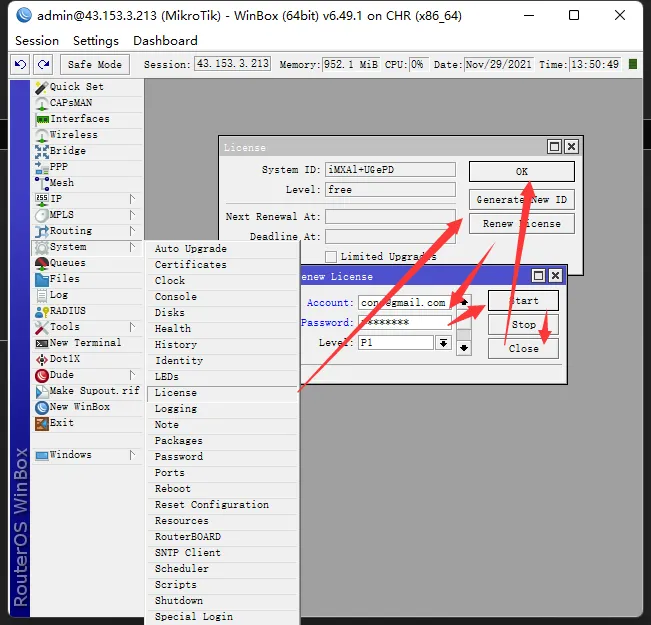Open the Queues section
This screenshot has height=625, width=651.
point(67,263)
